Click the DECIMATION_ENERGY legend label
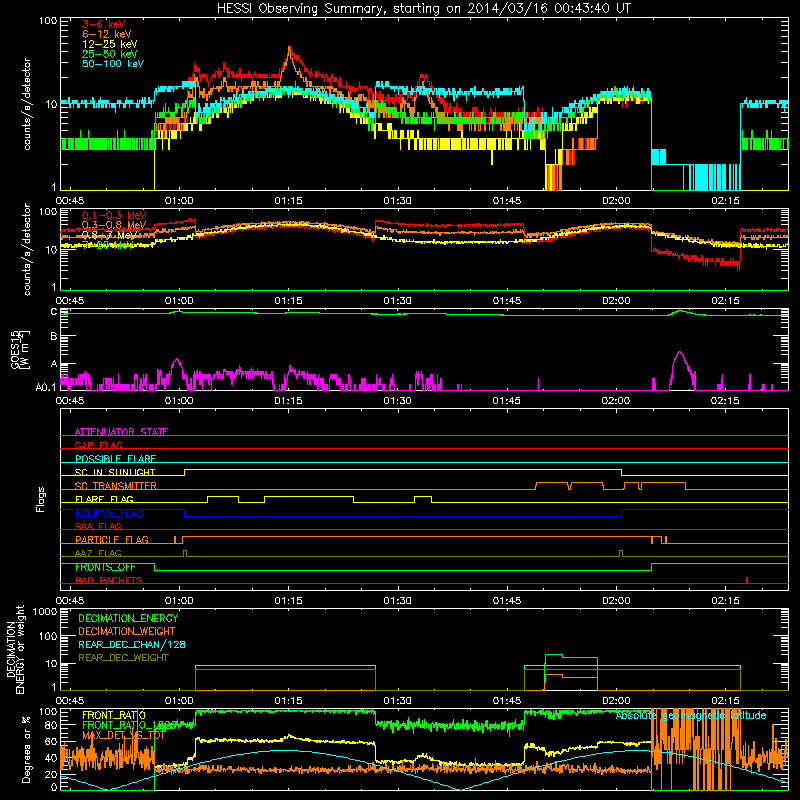The width and height of the screenshot is (800, 800). pyautogui.click(x=128, y=618)
